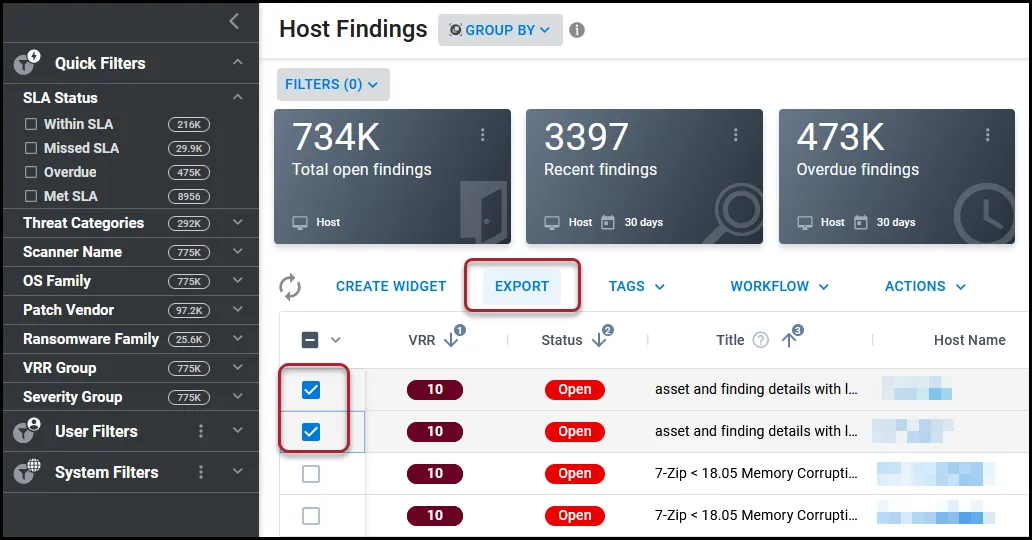Image resolution: width=1032 pixels, height=540 pixels.
Task: Collapse the SLA Status section
Action: 238,97
